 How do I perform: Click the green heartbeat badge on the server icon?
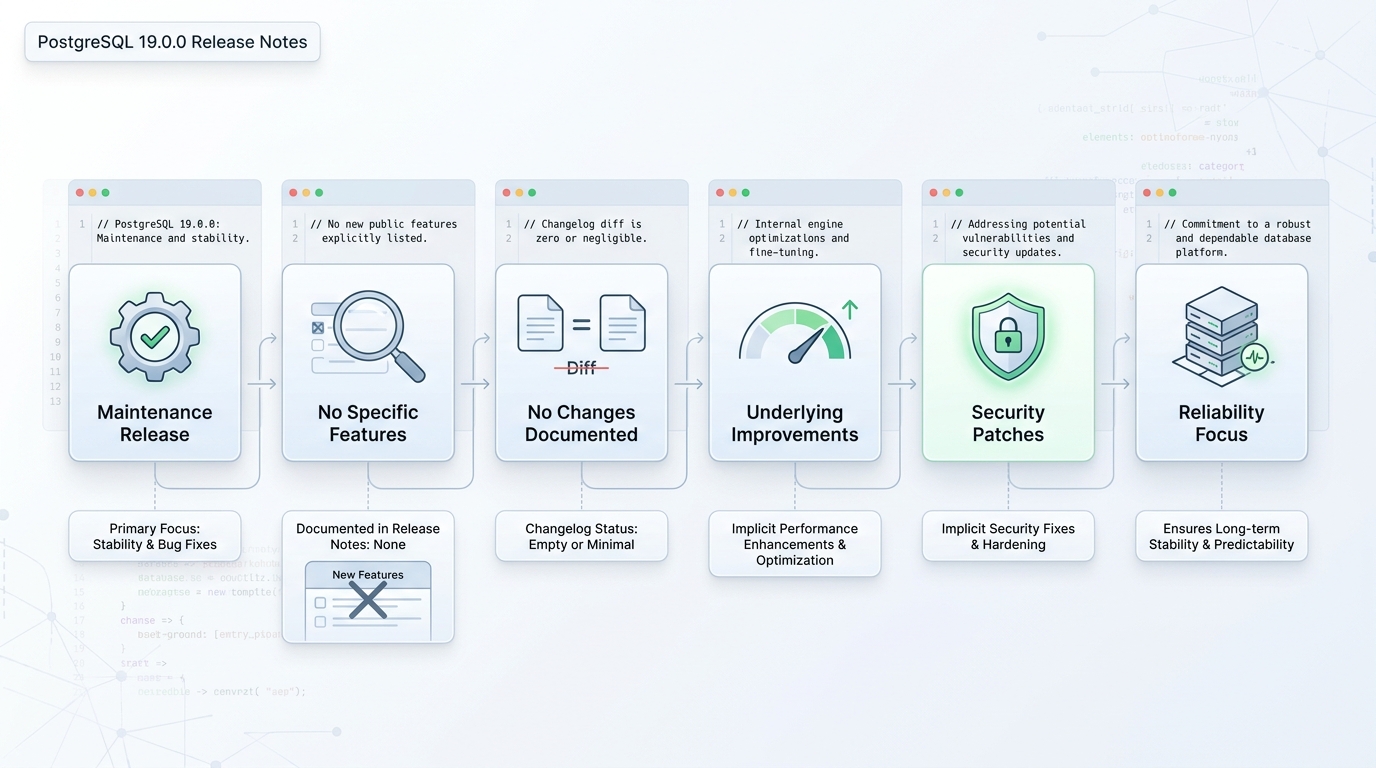coord(1255,357)
